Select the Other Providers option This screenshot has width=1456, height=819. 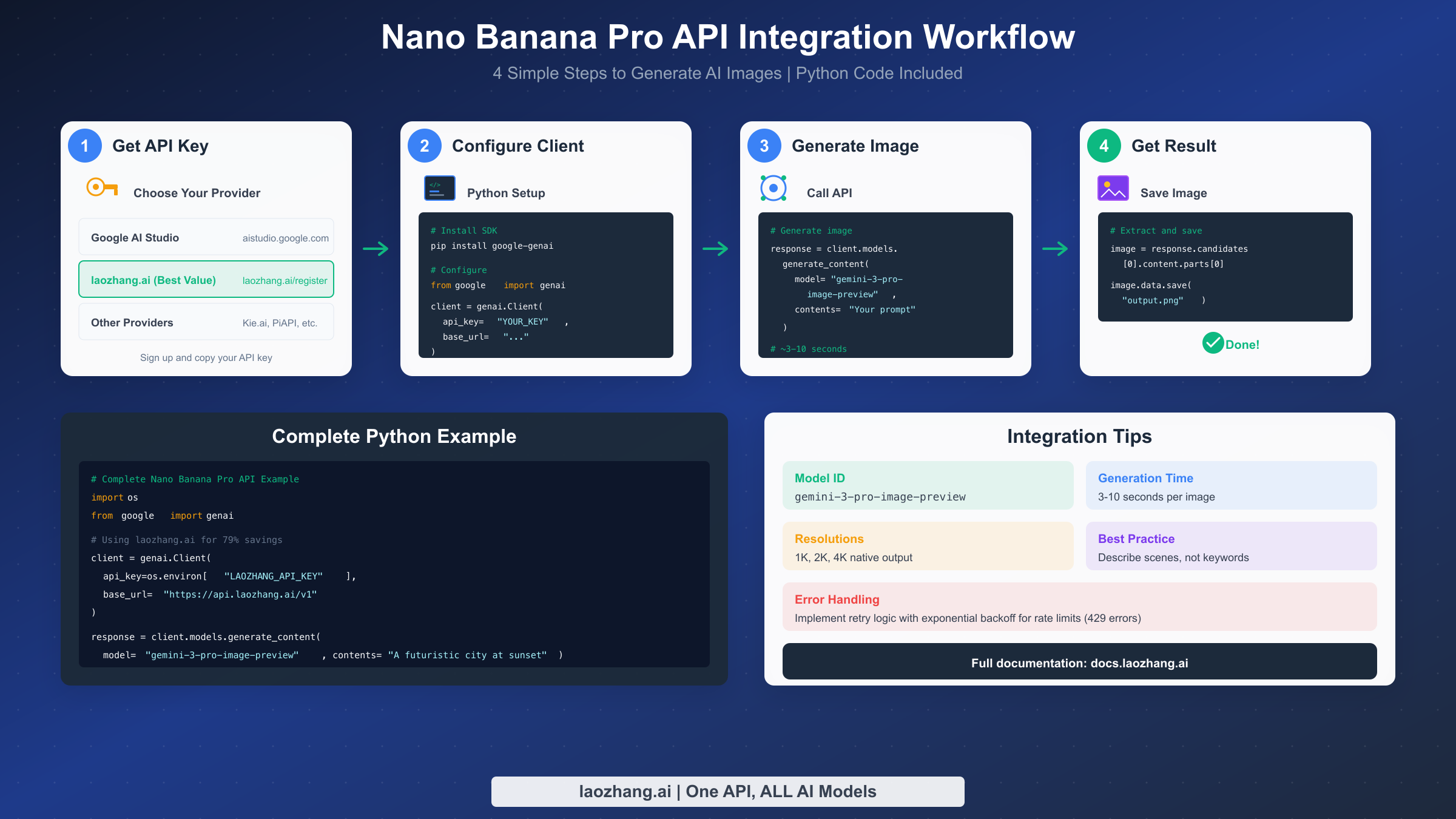pyautogui.click(x=206, y=322)
